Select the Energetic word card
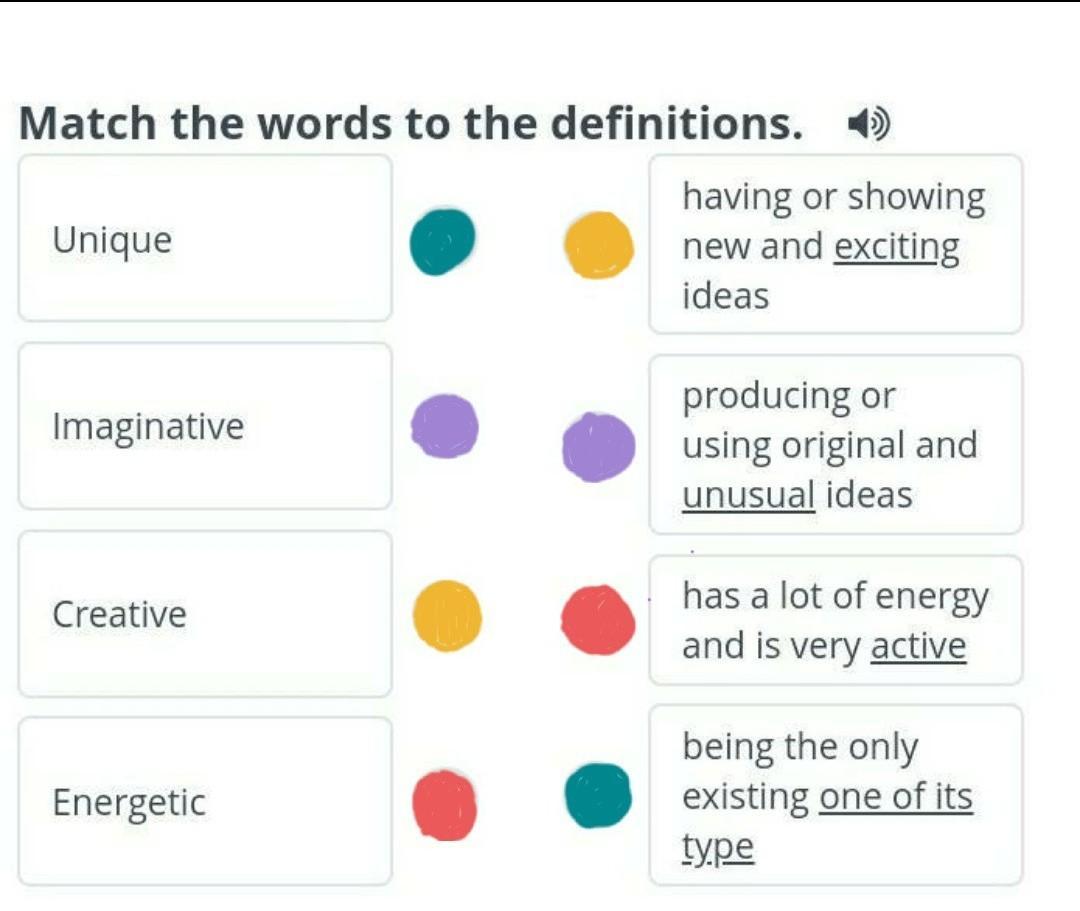This screenshot has width=1080, height=911. [x=205, y=802]
